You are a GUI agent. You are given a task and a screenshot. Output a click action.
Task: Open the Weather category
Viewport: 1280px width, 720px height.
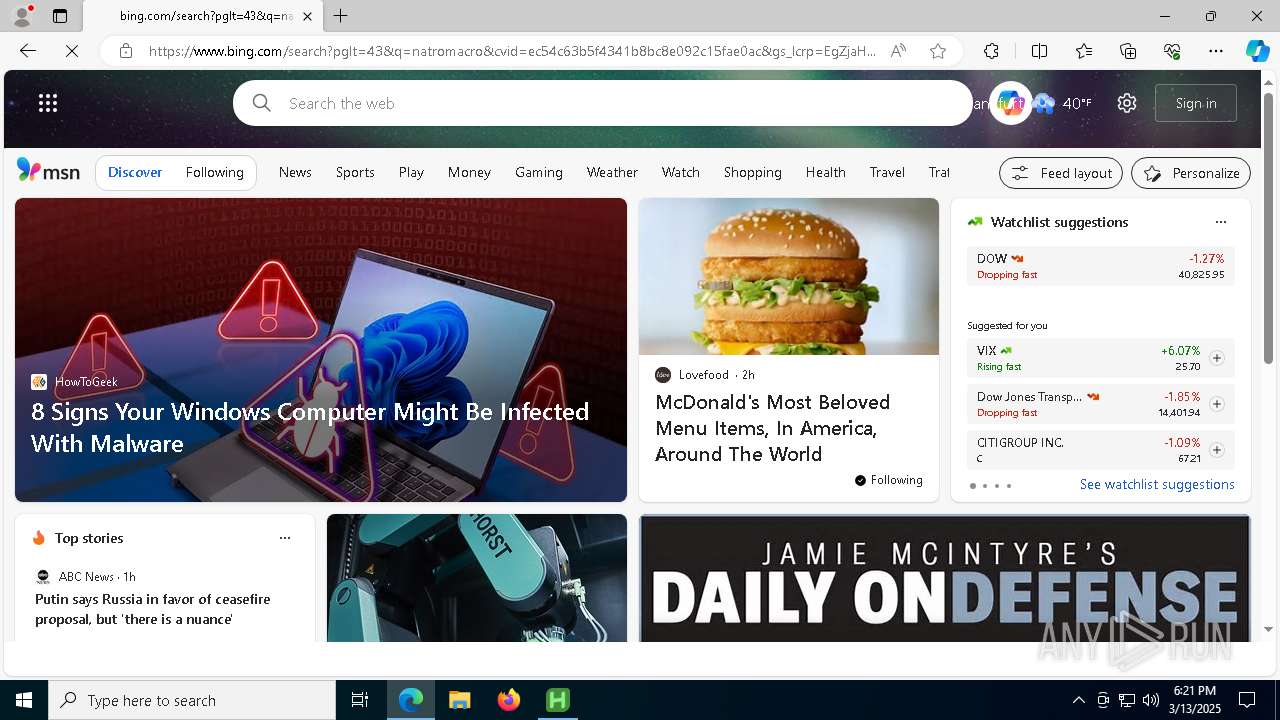(x=612, y=172)
